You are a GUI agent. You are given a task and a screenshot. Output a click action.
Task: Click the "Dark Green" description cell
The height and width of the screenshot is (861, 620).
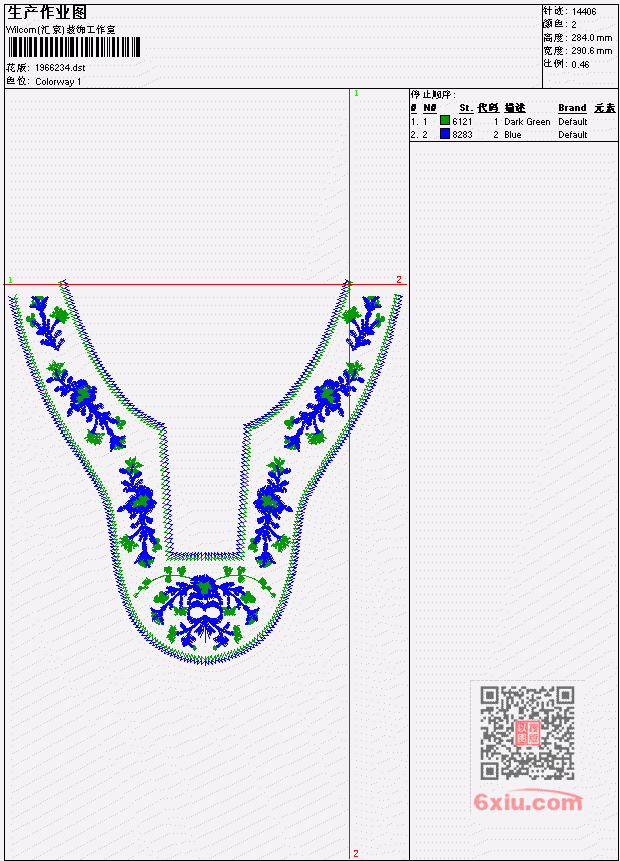click(x=527, y=121)
